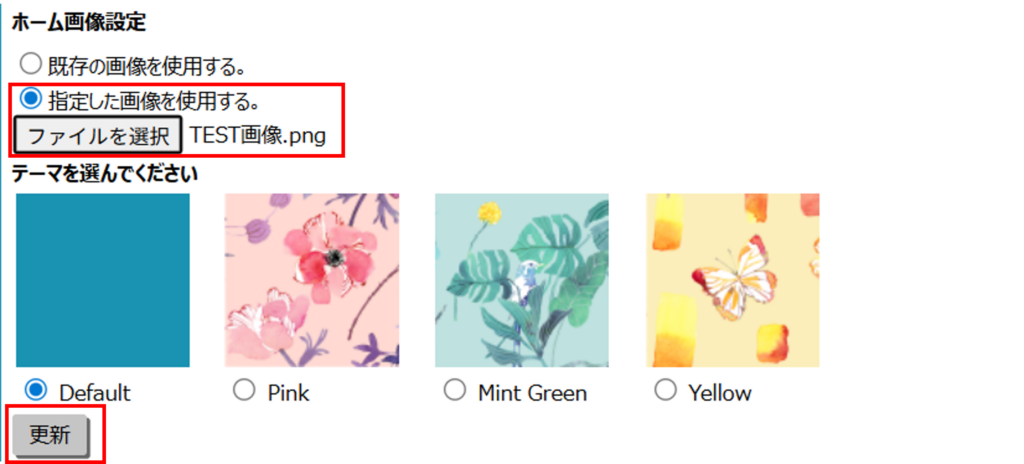Click the TEST画像.png selected file name
This screenshot has height=464, width=1024.
pyautogui.click(x=258, y=136)
